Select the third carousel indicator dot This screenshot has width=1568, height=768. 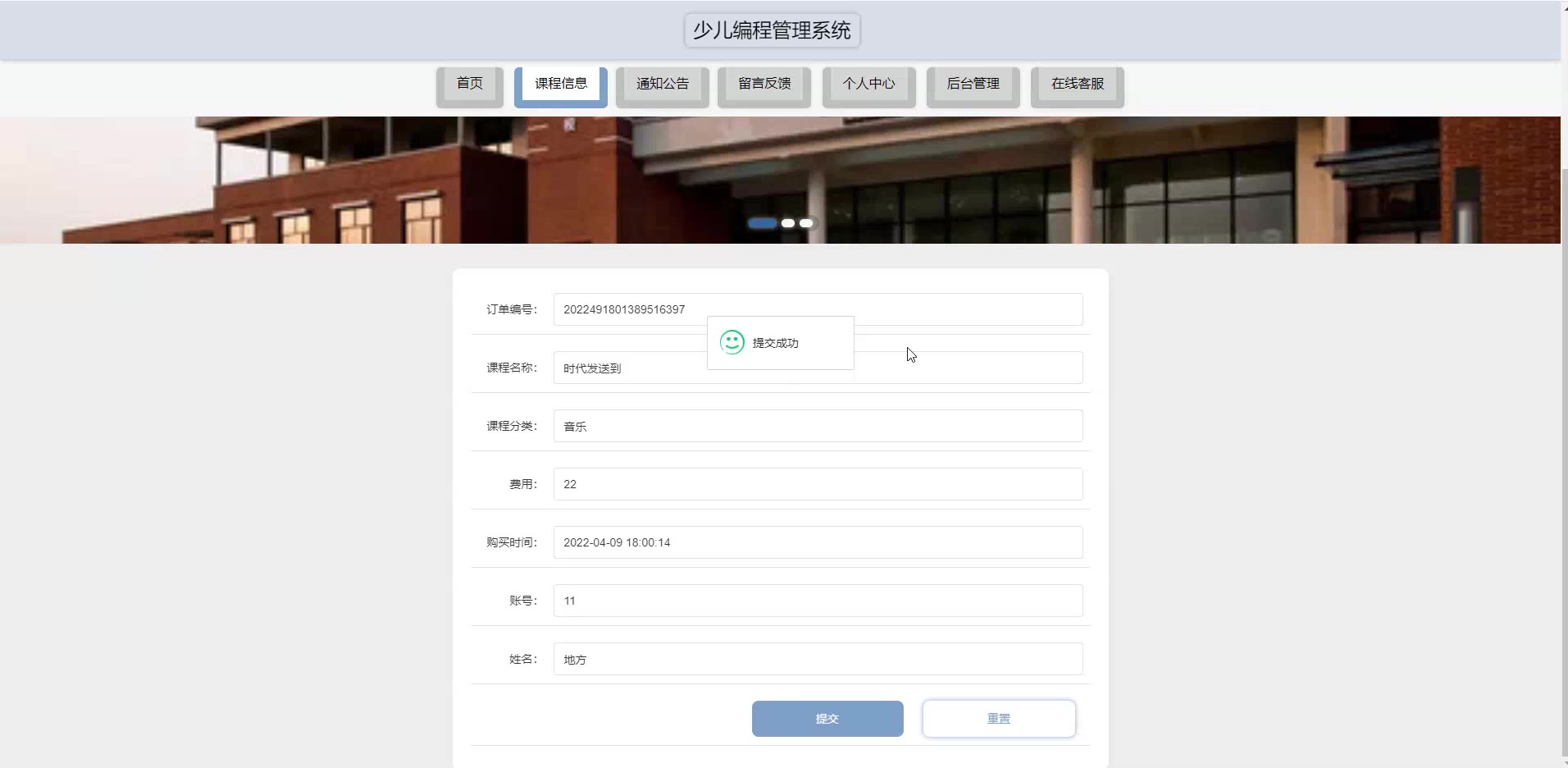pos(806,223)
